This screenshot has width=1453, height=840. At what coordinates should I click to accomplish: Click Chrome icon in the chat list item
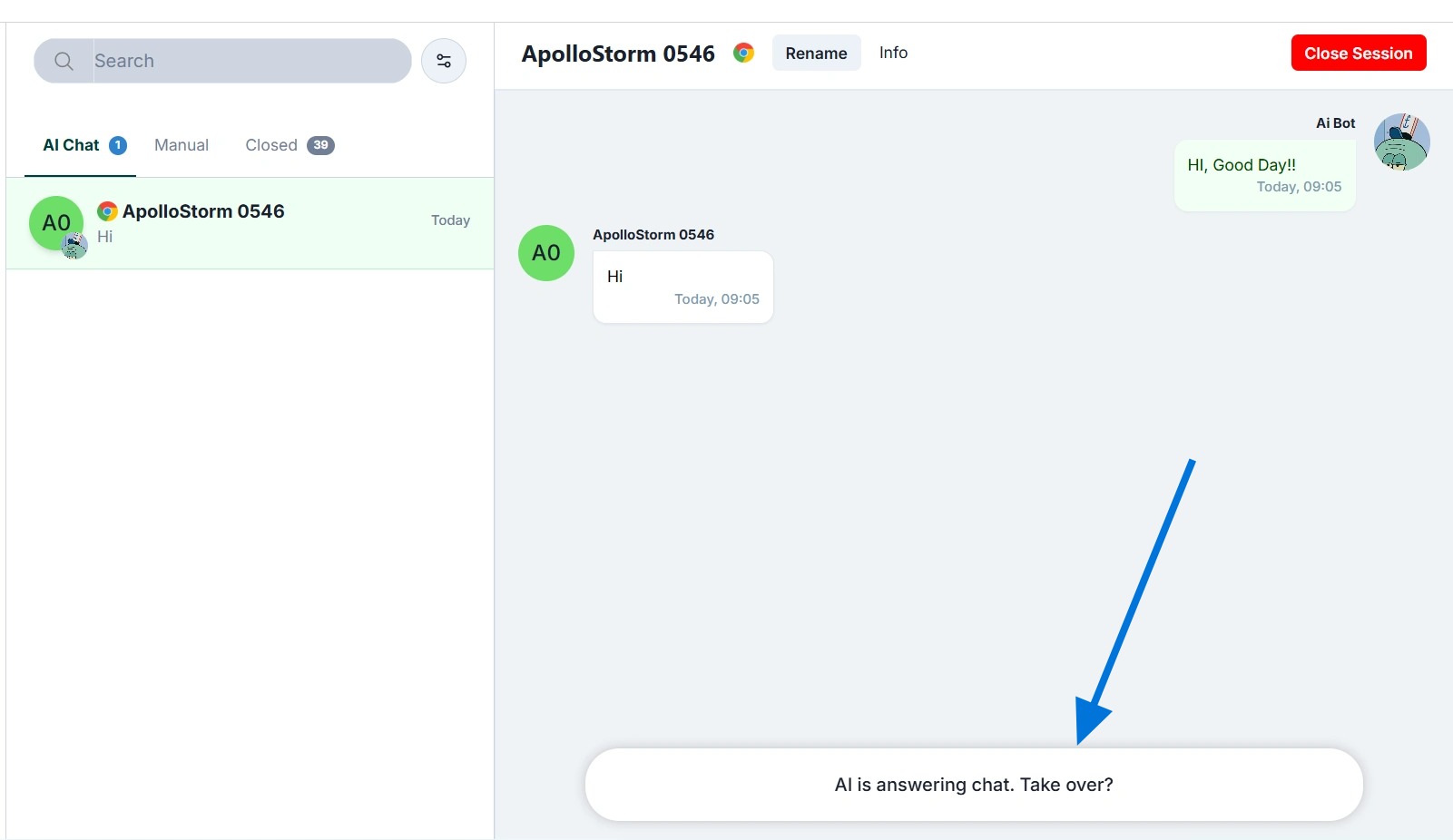(107, 211)
